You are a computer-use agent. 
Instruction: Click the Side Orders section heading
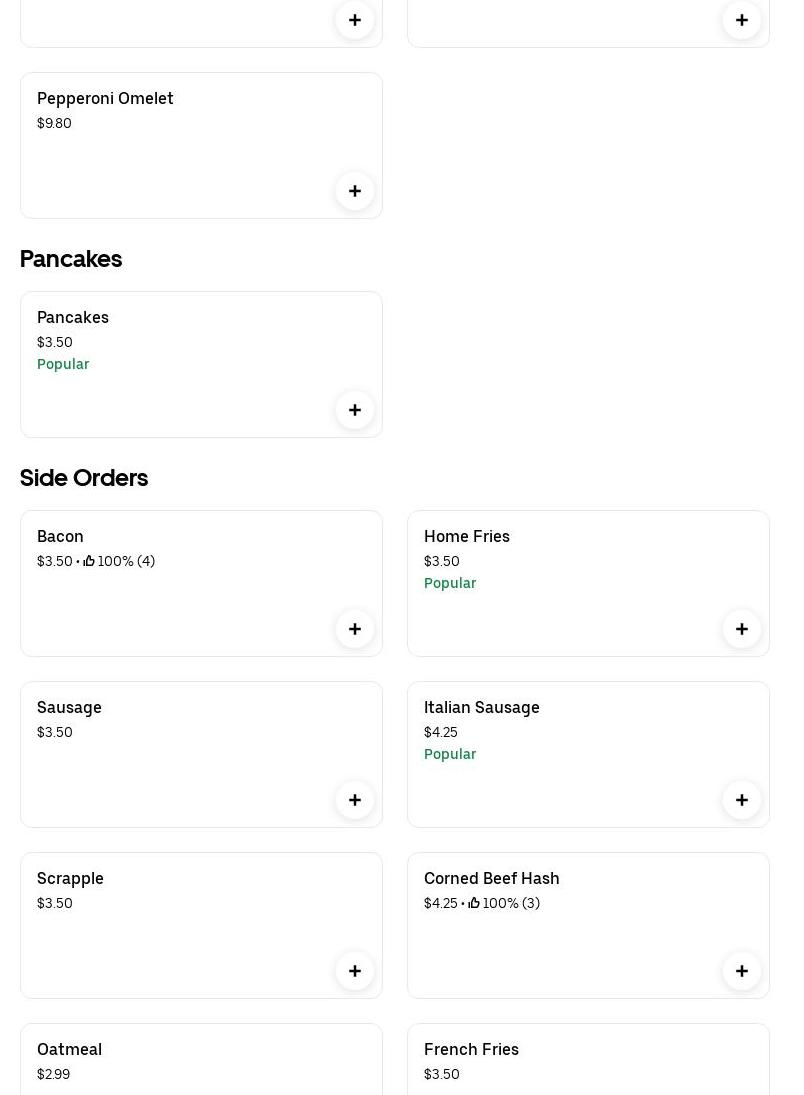84,478
